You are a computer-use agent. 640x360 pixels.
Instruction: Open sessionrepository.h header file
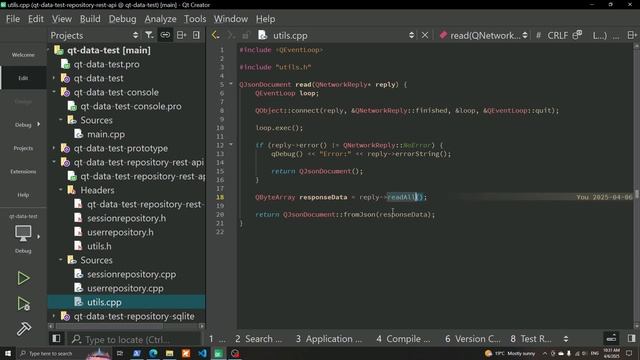126,218
